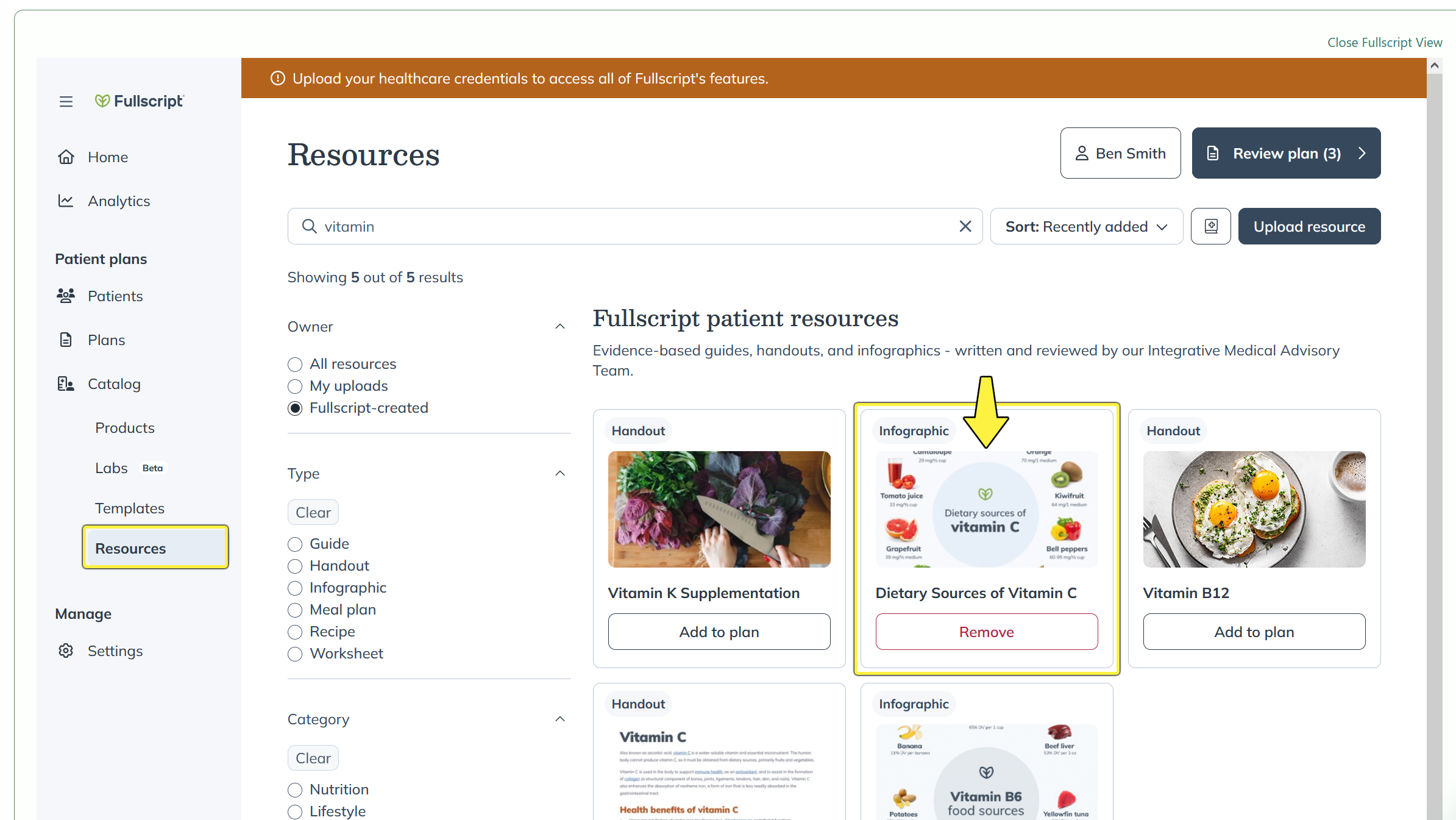Open Templates in the sidebar
The width and height of the screenshot is (1456, 820).
[130, 508]
